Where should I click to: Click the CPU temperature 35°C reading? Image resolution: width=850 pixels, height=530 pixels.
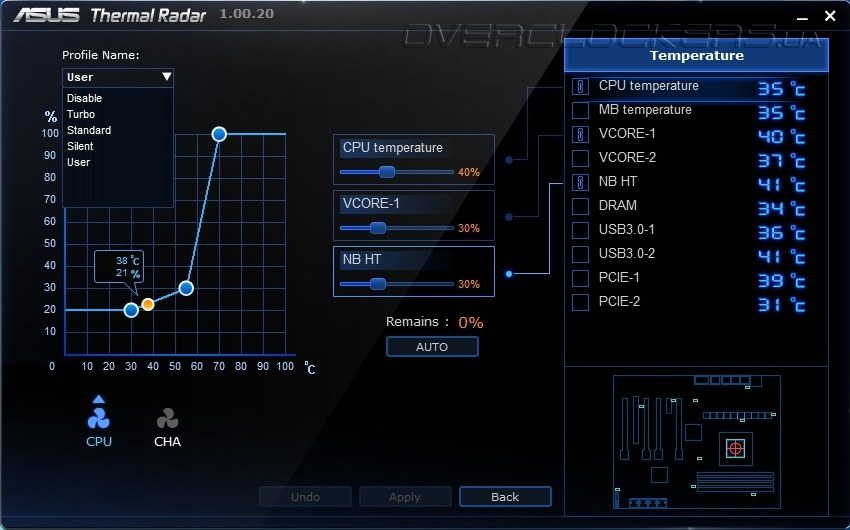tap(781, 89)
